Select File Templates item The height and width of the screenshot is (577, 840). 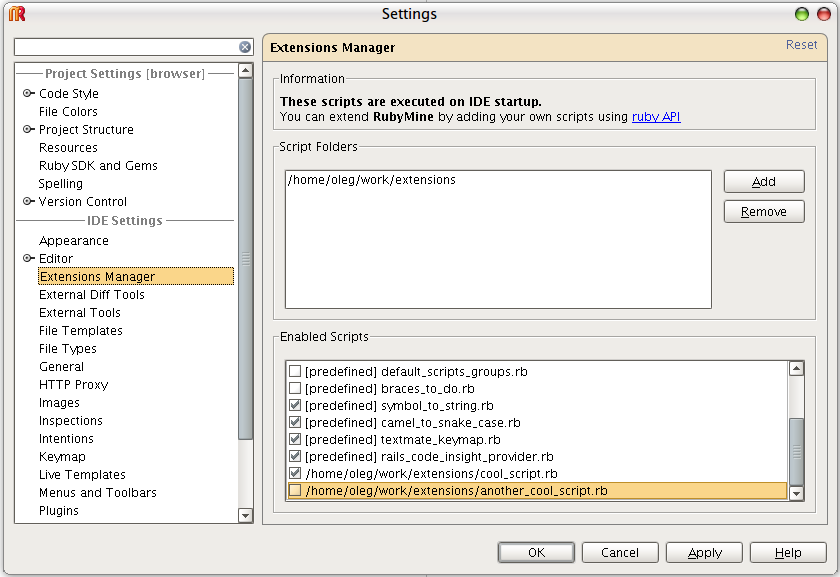(x=80, y=331)
